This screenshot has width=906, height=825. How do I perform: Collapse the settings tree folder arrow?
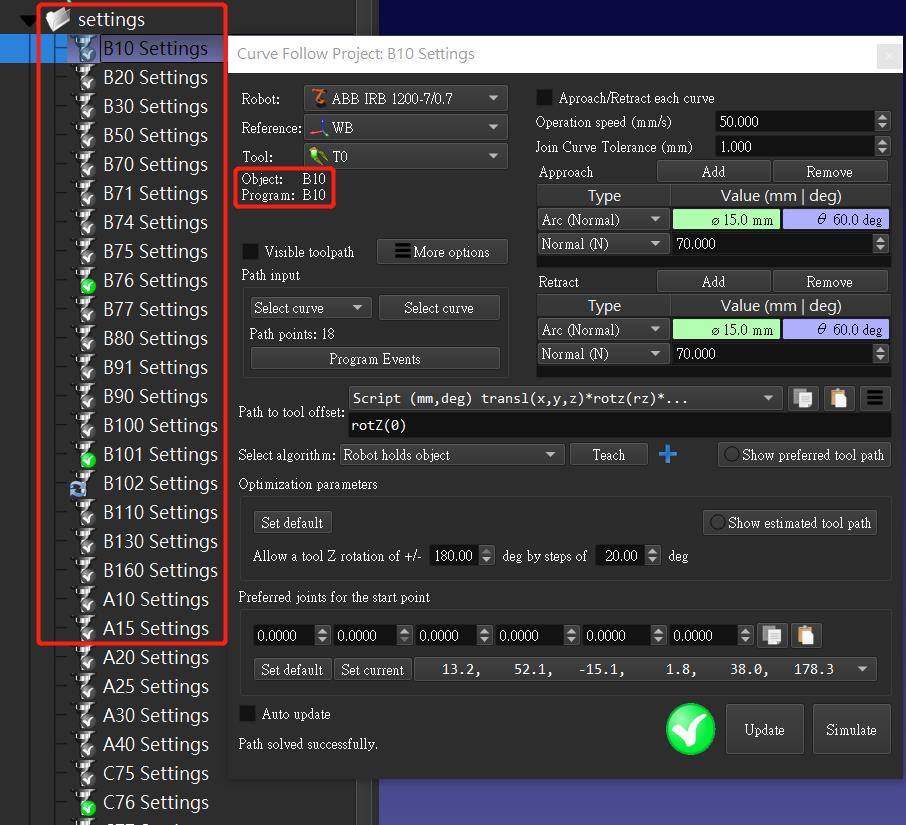28,19
